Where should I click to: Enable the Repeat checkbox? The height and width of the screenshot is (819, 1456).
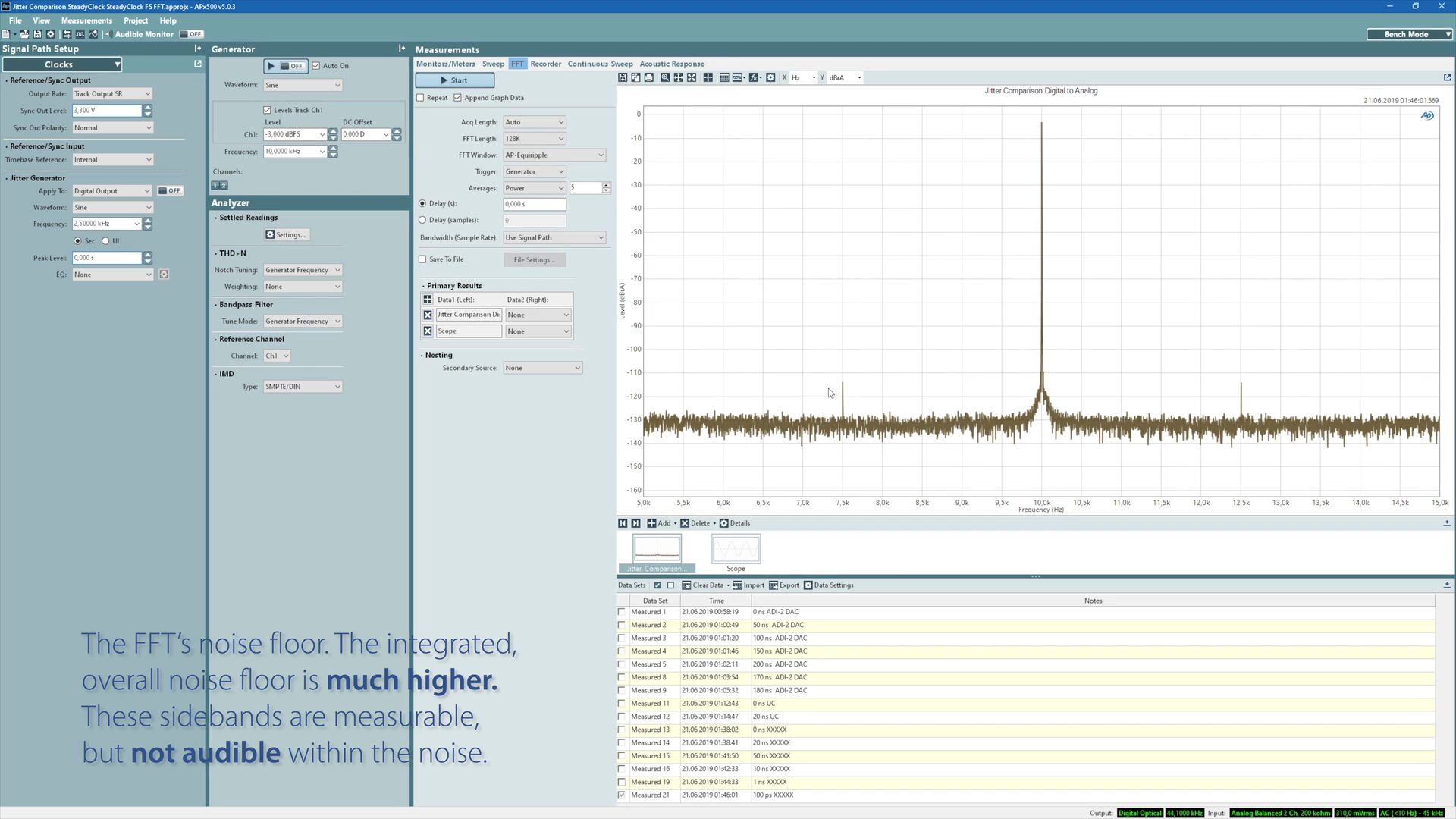(421, 98)
